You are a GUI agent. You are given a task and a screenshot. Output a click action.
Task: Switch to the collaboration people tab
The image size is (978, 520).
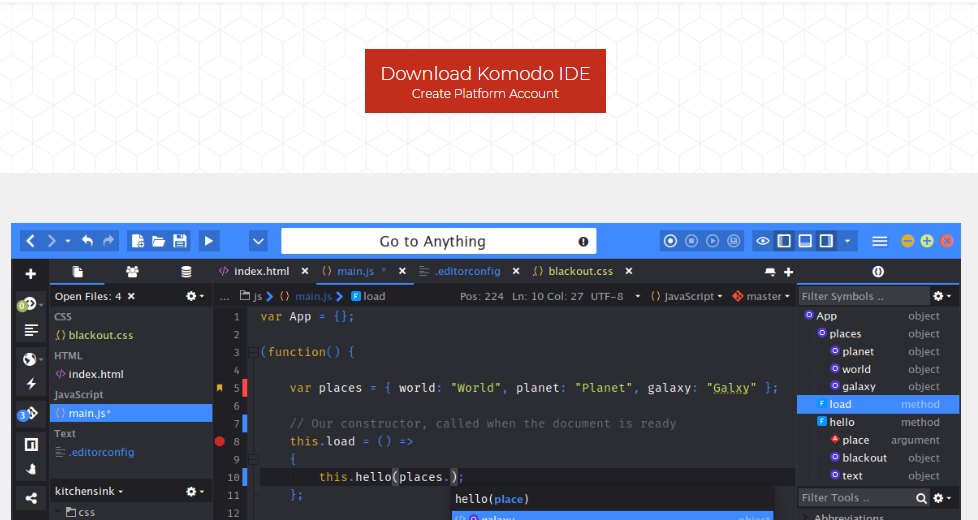pyautogui.click(x=132, y=272)
